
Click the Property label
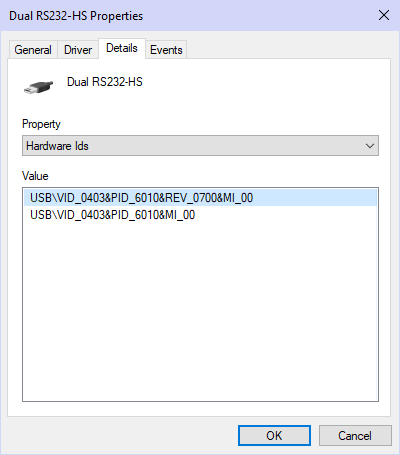tap(41, 124)
